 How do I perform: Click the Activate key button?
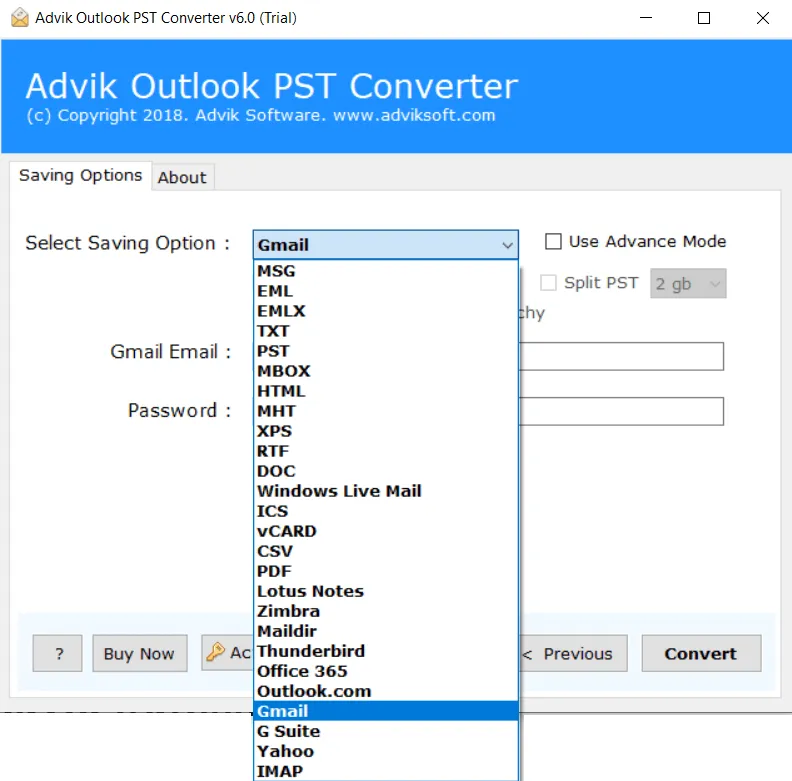(227, 653)
